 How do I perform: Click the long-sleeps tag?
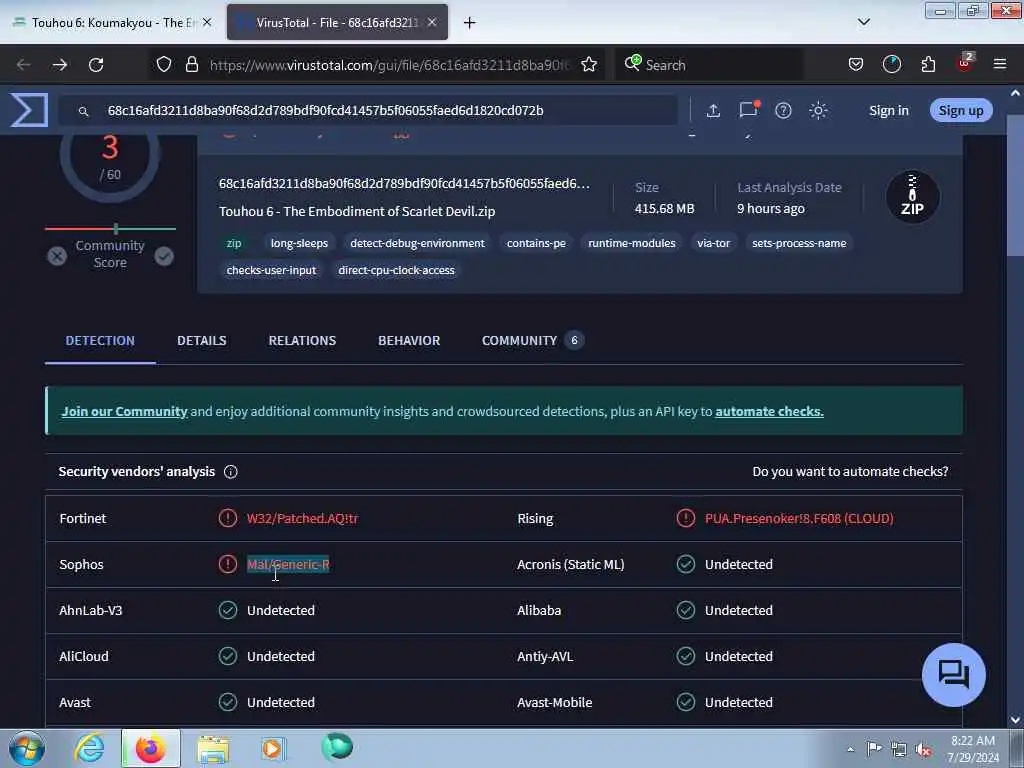(x=299, y=243)
